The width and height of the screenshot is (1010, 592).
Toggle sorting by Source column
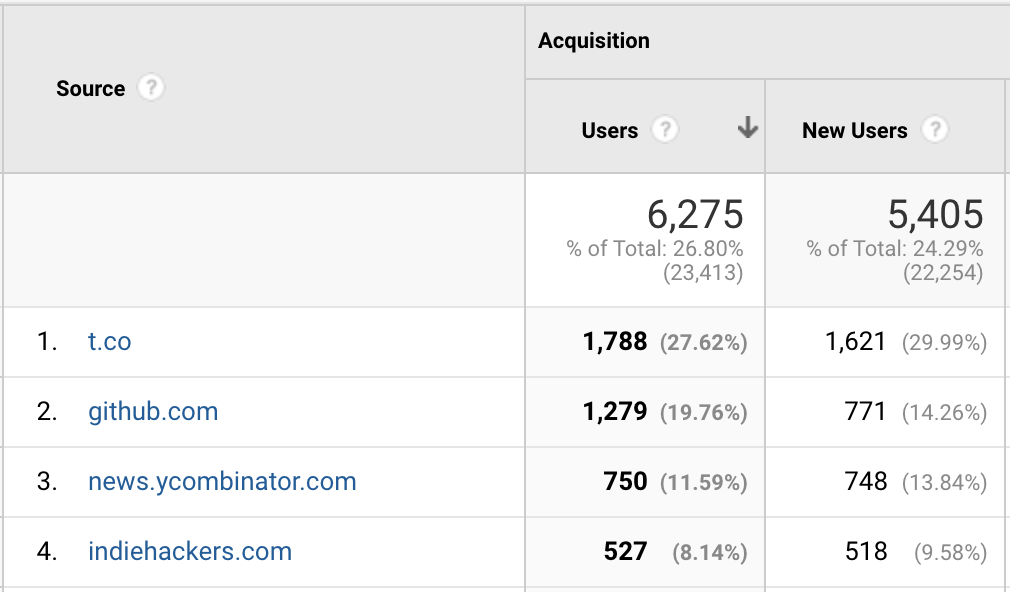[x=89, y=88]
